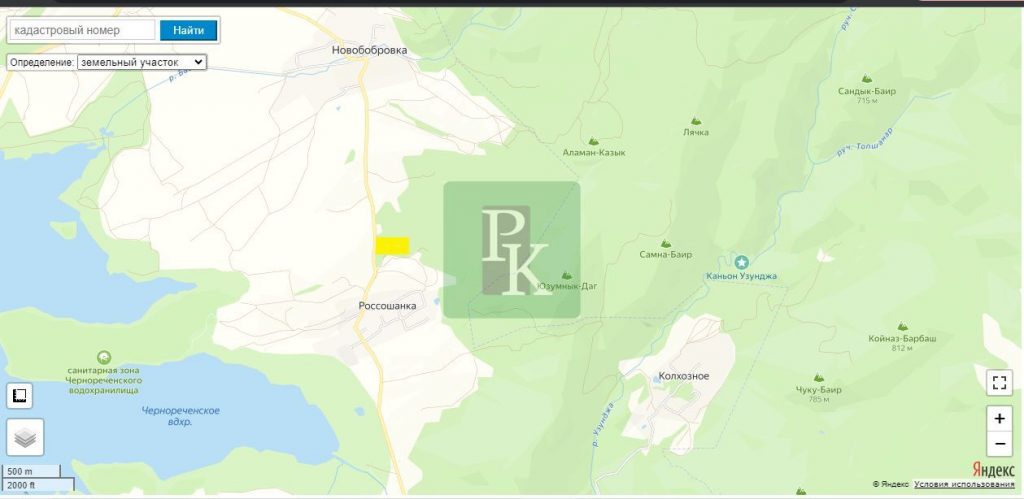This screenshot has width=1024, height=499.
Task: Toggle fullscreen map mode
Action: pos(998,382)
